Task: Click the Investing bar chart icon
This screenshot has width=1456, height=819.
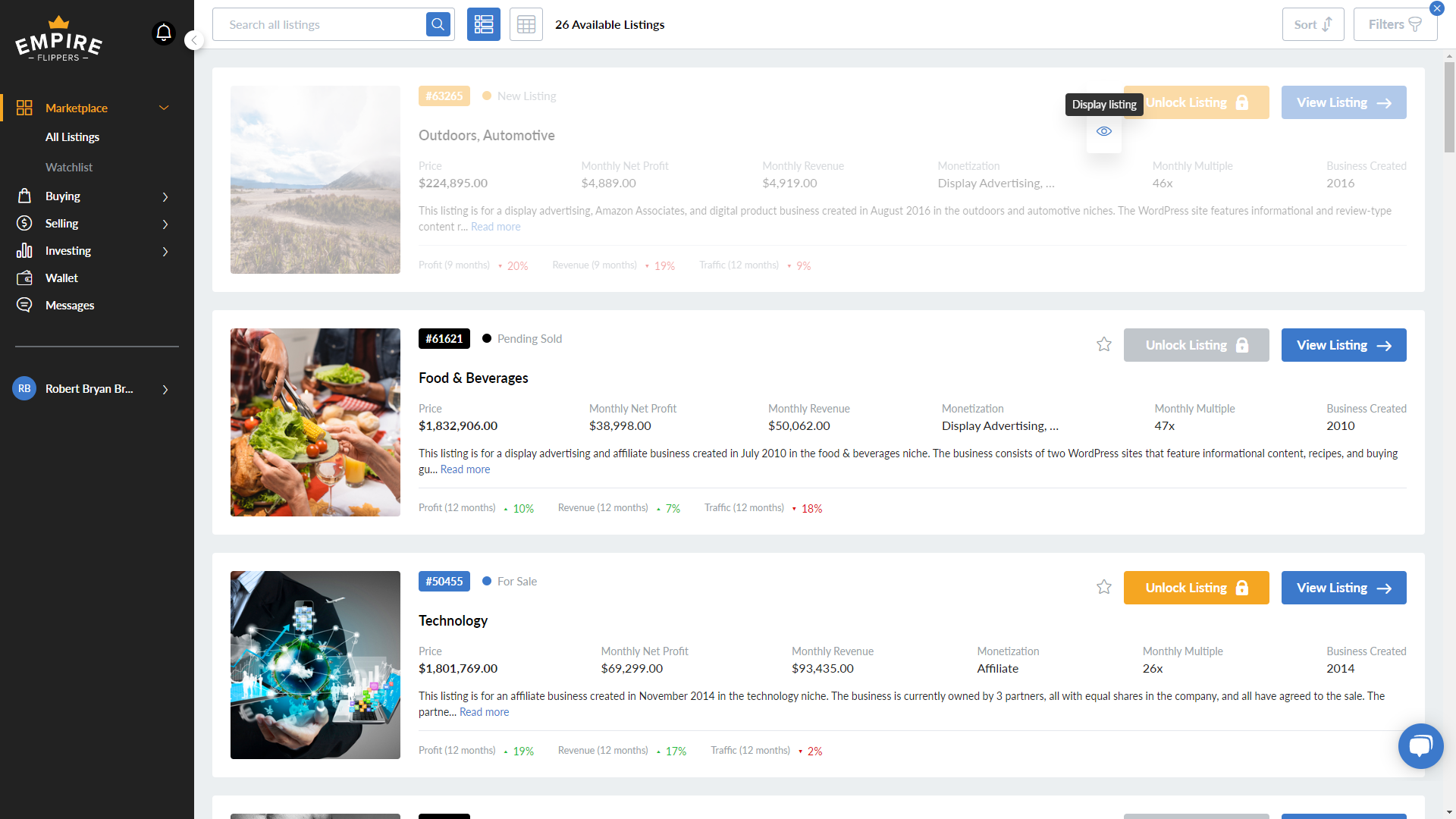Action: click(x=24, y=250)
